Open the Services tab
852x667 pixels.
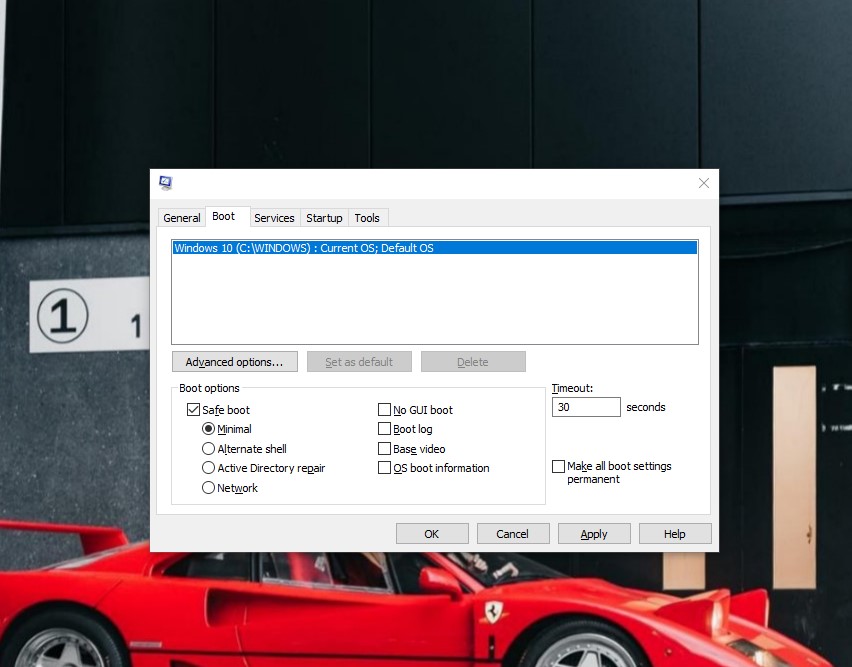(x=274, y=218)
